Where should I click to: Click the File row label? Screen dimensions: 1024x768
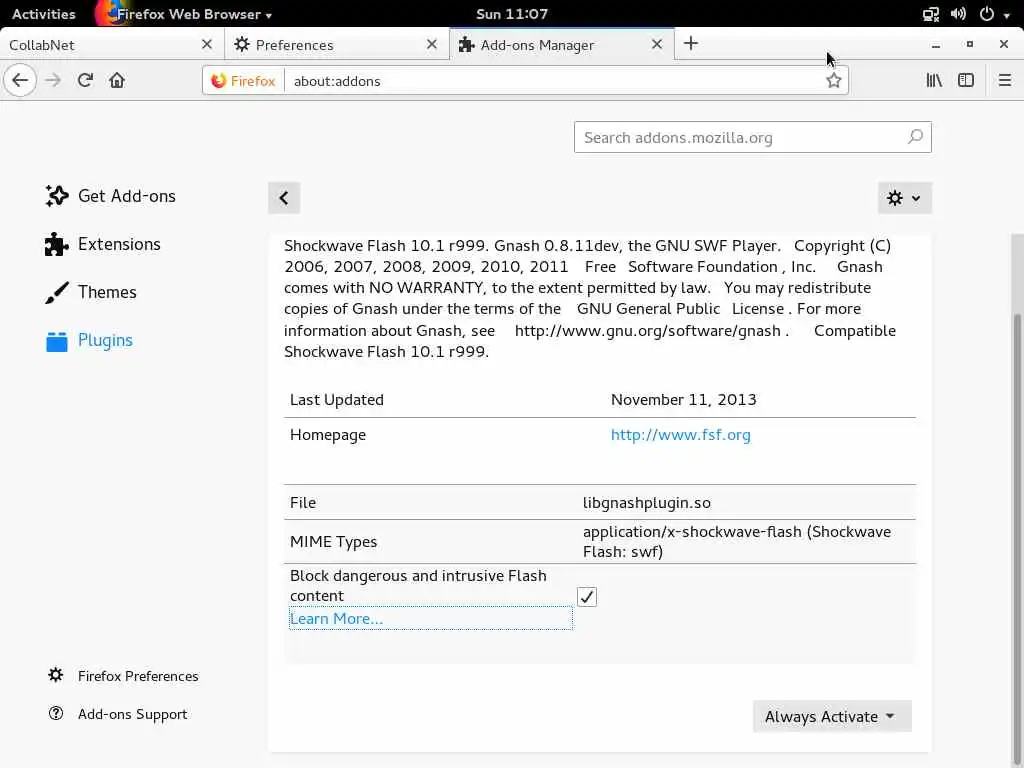303,503
